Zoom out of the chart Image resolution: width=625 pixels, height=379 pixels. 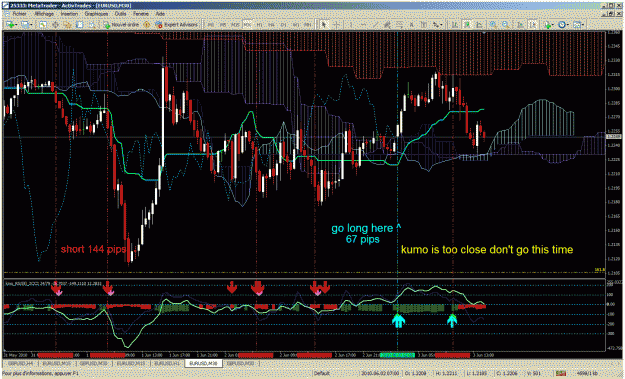[505, 25]
